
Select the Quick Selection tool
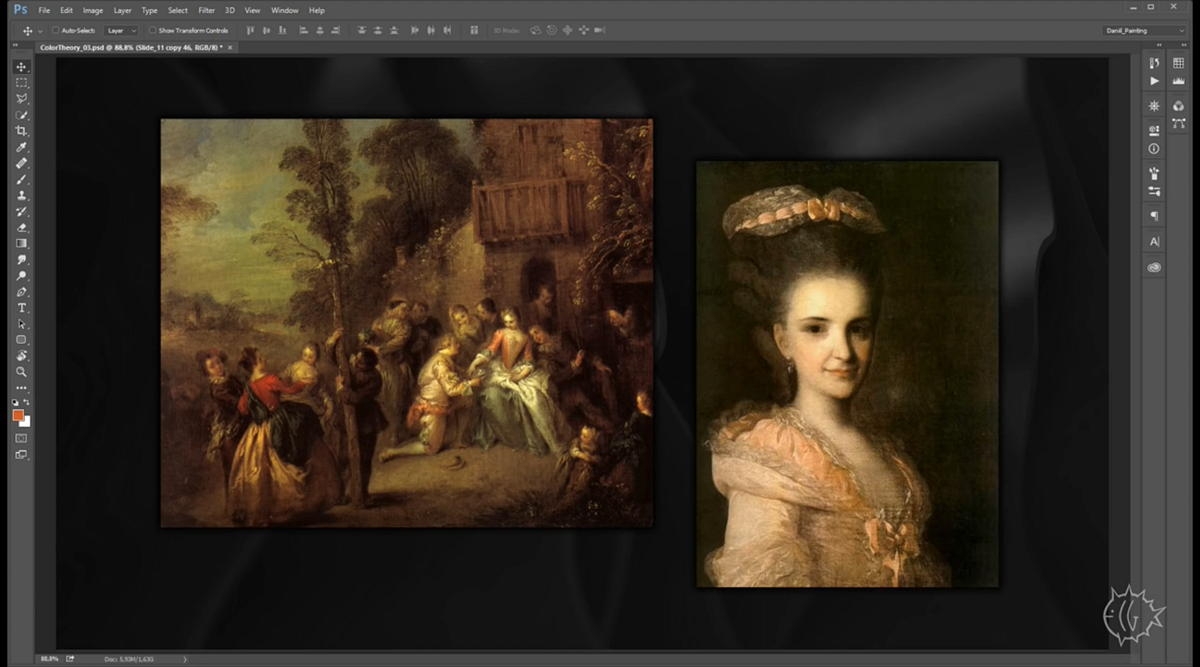click(21, 115)
